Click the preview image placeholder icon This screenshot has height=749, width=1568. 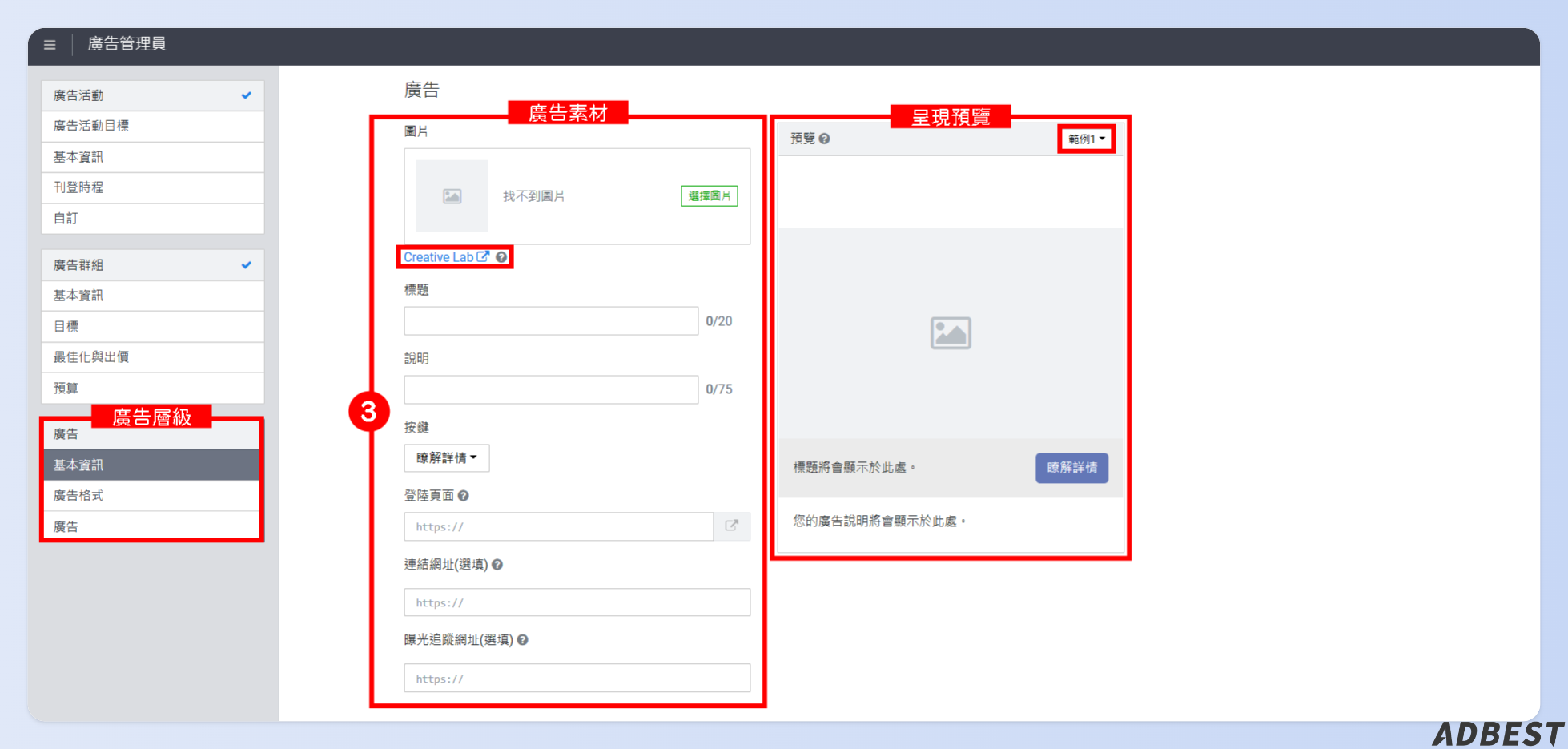coord(951,333)
